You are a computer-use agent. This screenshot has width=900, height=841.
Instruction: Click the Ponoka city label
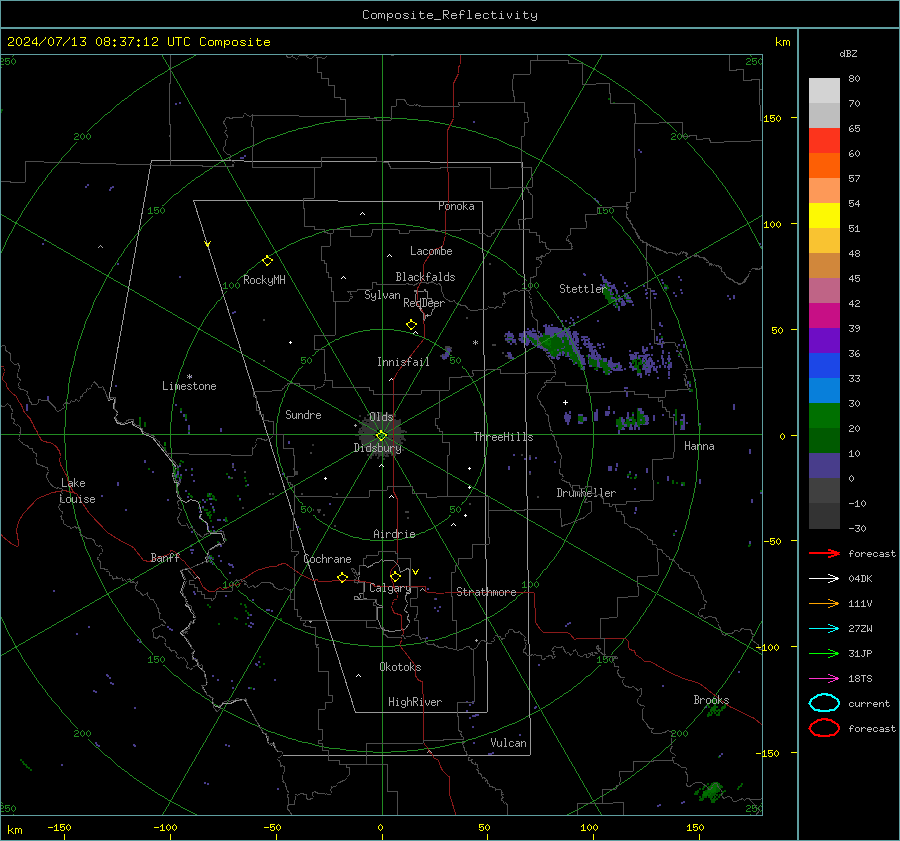456,206
